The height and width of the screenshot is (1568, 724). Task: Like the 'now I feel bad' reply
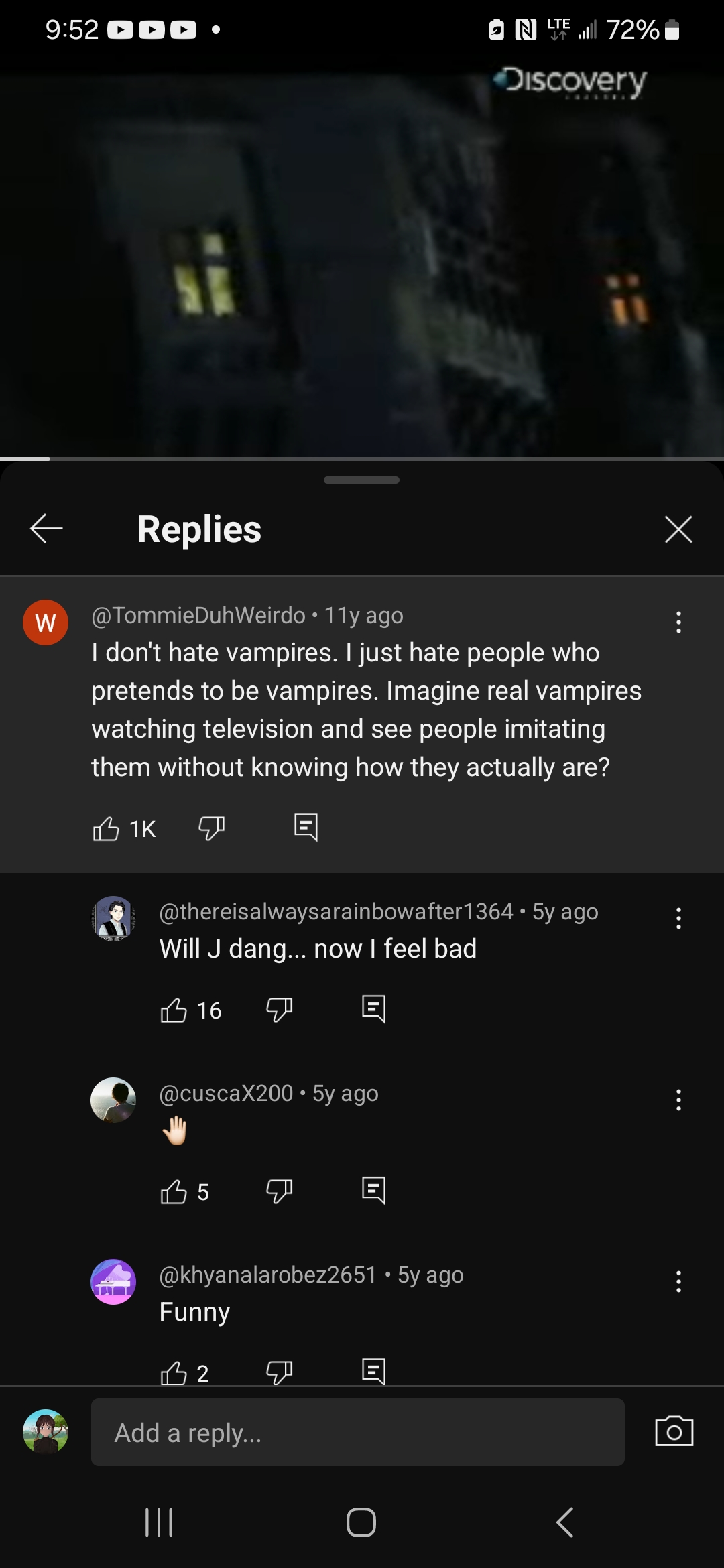tap(174, 1010)
